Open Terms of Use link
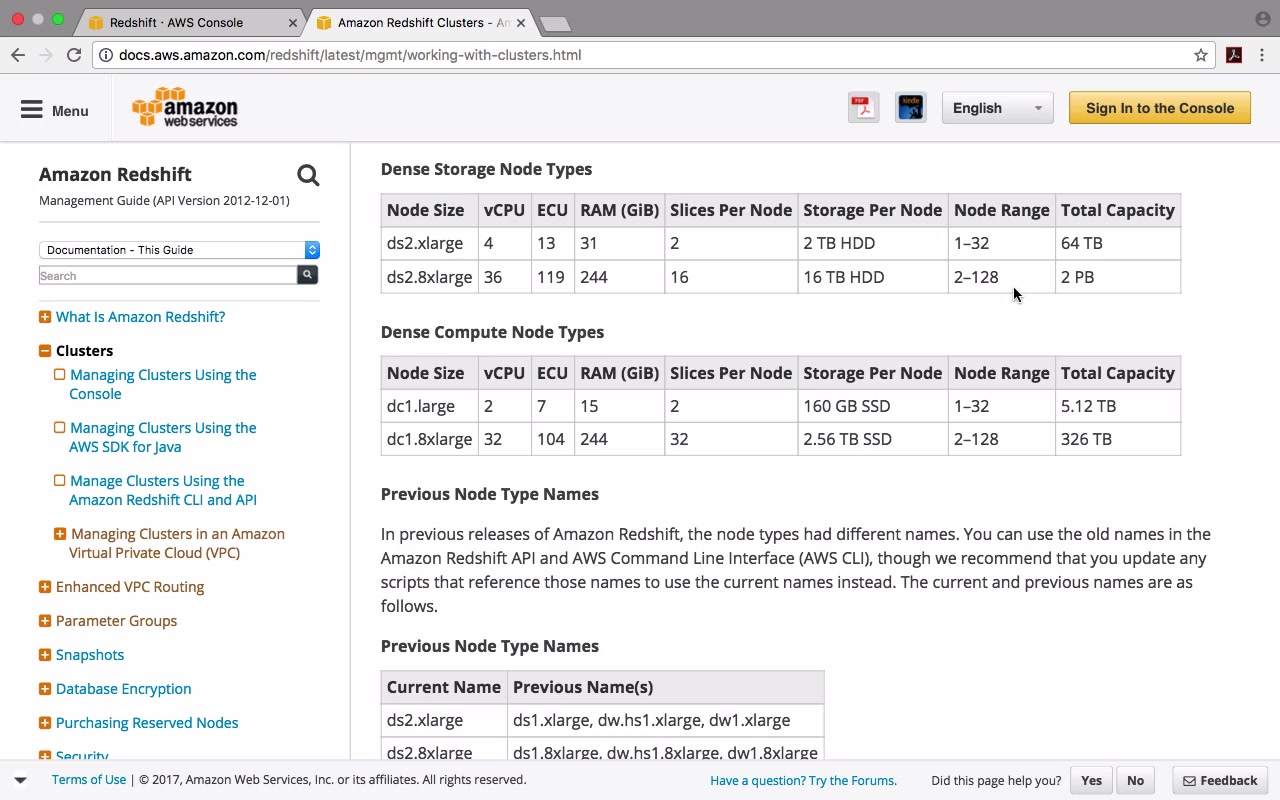The image size is (1280, 800). coord(89,780)
